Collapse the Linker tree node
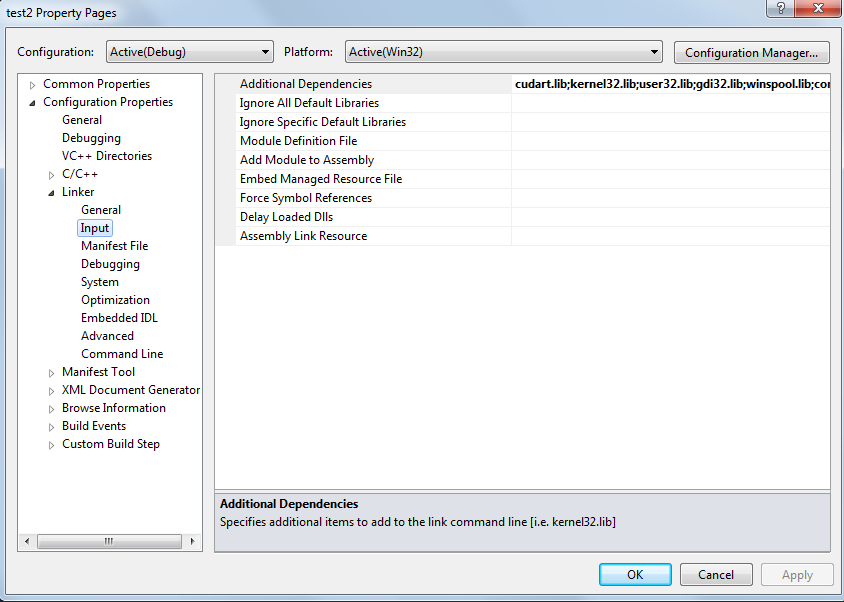 pyautogui.click(x=52, y=193)
